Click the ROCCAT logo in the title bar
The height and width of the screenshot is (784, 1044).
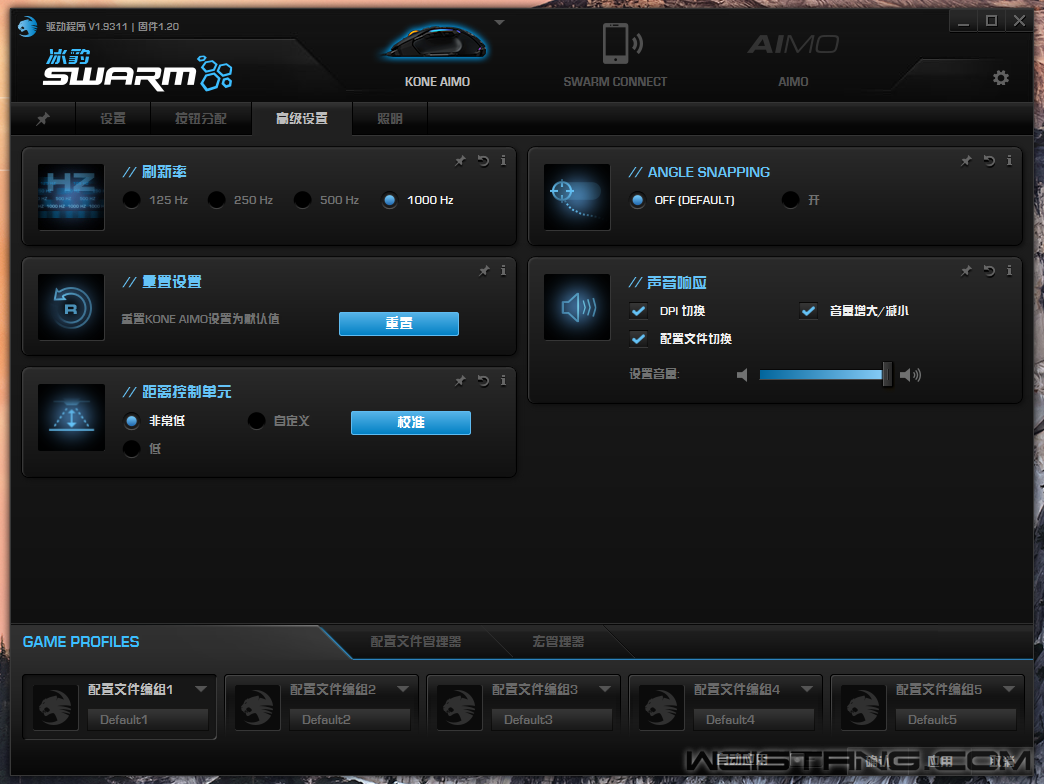click(x=27, y=27)
